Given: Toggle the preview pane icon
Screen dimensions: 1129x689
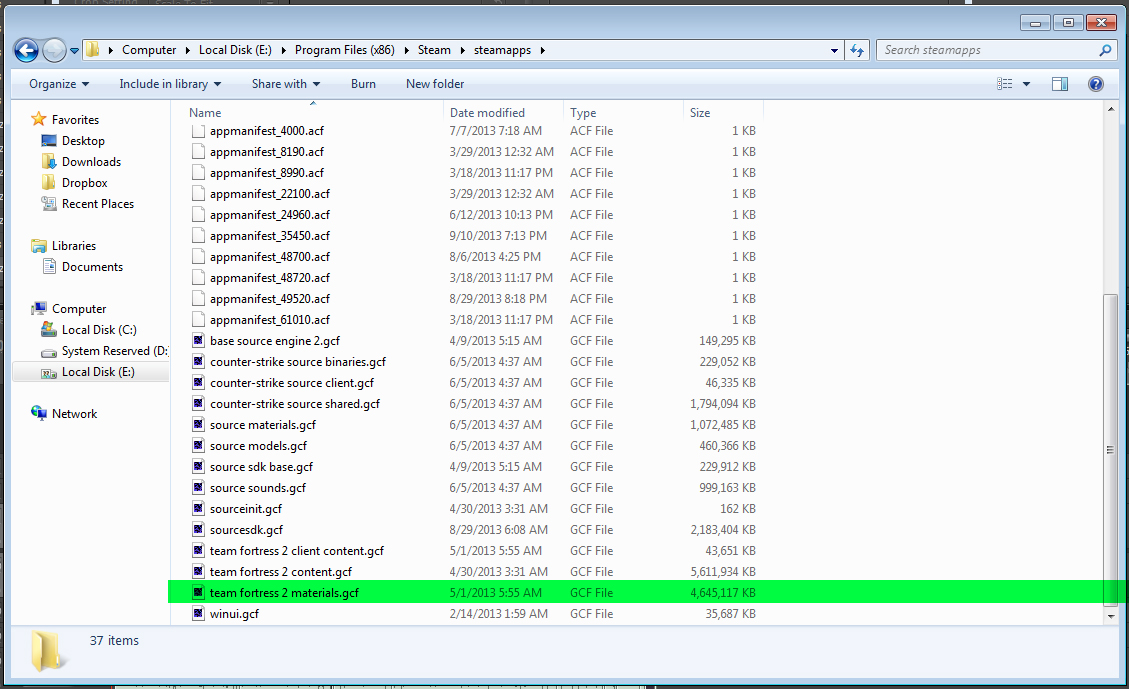Looking at the screenshot, I should 1060,84.
